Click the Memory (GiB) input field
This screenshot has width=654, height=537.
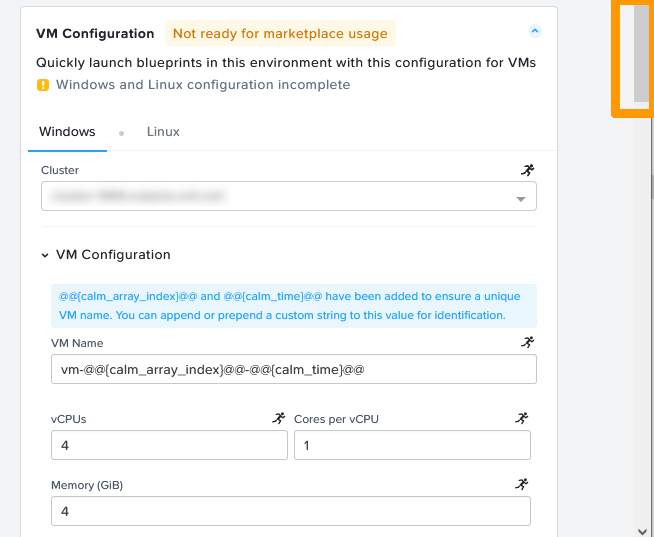click(x=291, y=511)
